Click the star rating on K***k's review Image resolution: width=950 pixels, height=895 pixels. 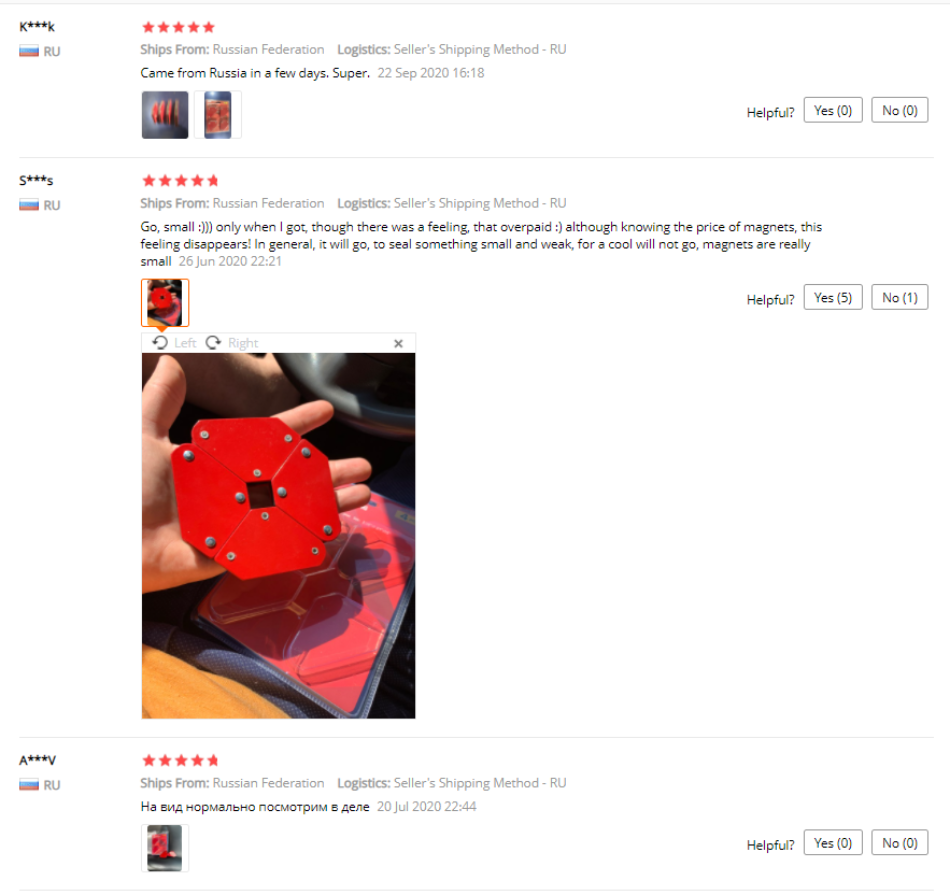coord(178,27)
